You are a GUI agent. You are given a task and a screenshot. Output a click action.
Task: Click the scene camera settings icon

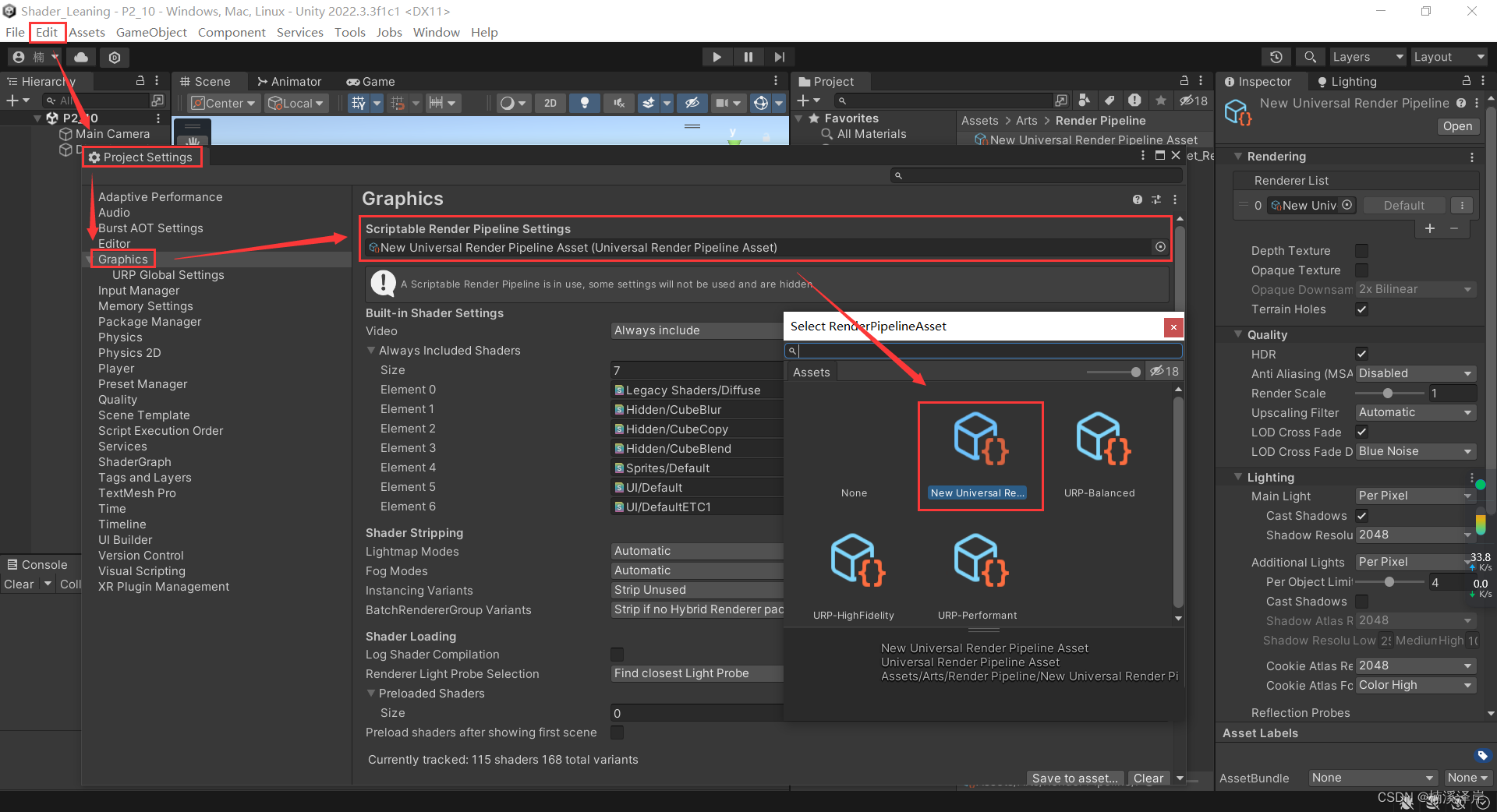(x=723, y=103)
